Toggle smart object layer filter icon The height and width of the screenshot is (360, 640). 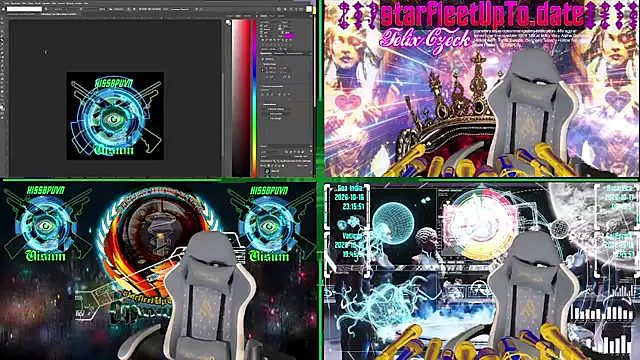302,152
